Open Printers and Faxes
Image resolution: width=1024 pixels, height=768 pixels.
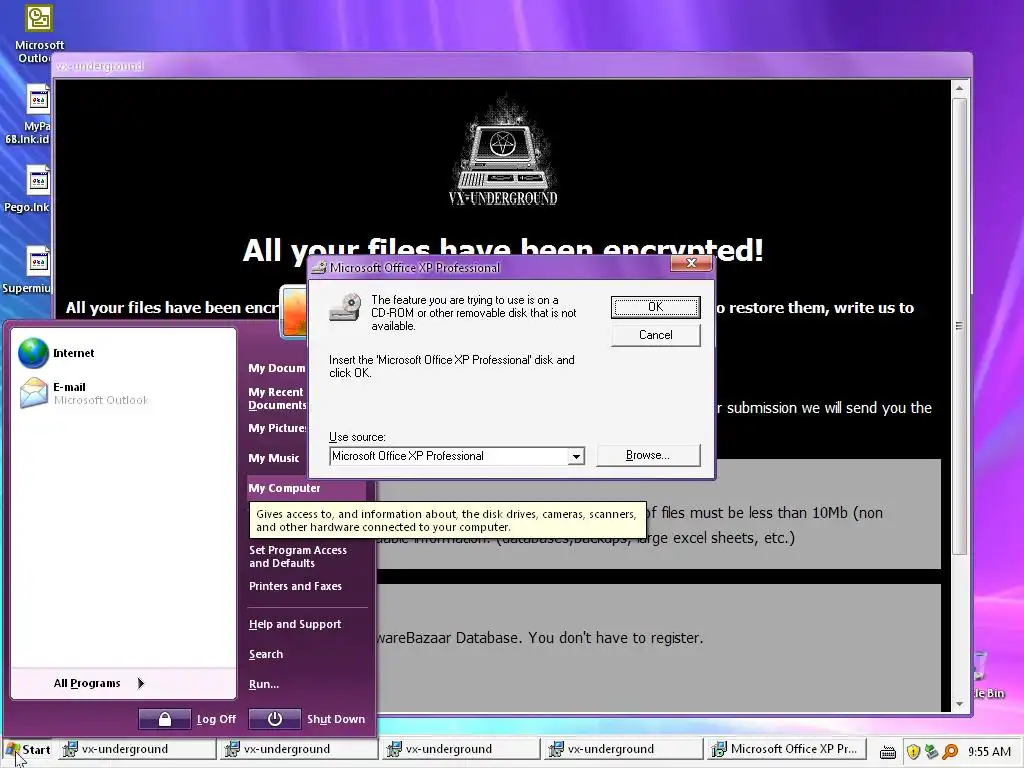(x=295, y=586)
